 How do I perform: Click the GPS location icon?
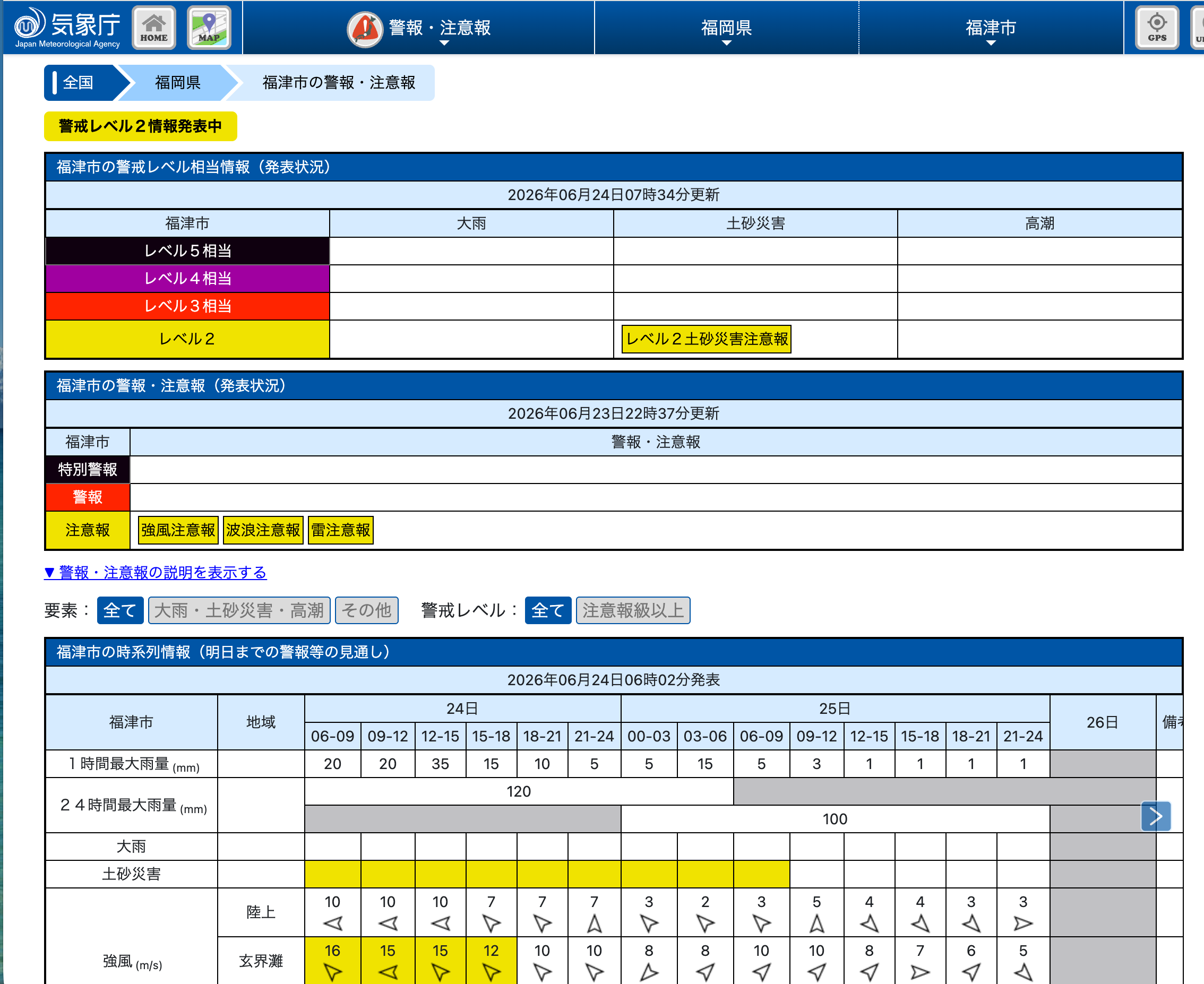pyautogui.click(x=1157, y=27)
